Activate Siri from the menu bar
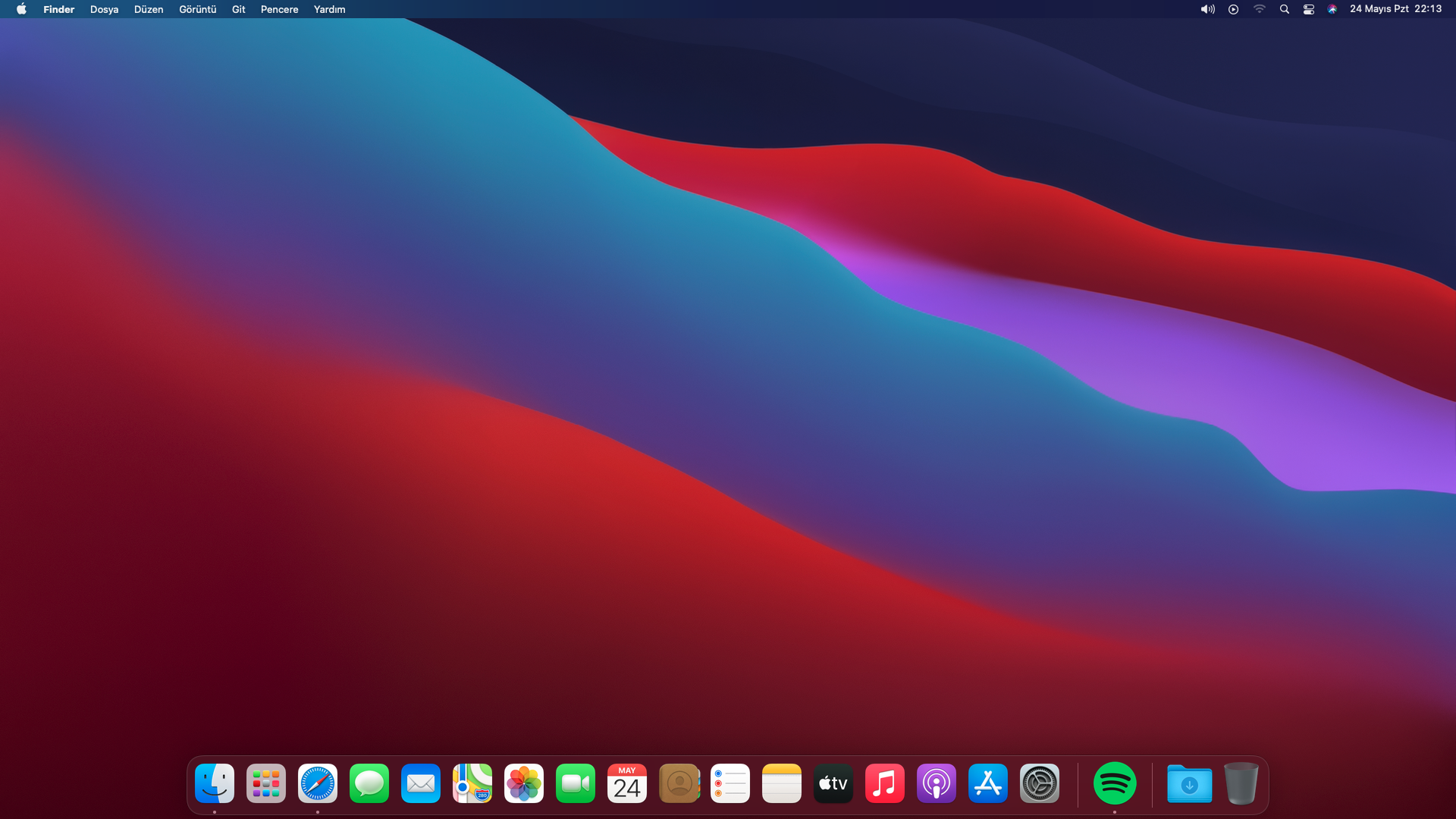This screenshot has width=1456, height=819. 1332,9
